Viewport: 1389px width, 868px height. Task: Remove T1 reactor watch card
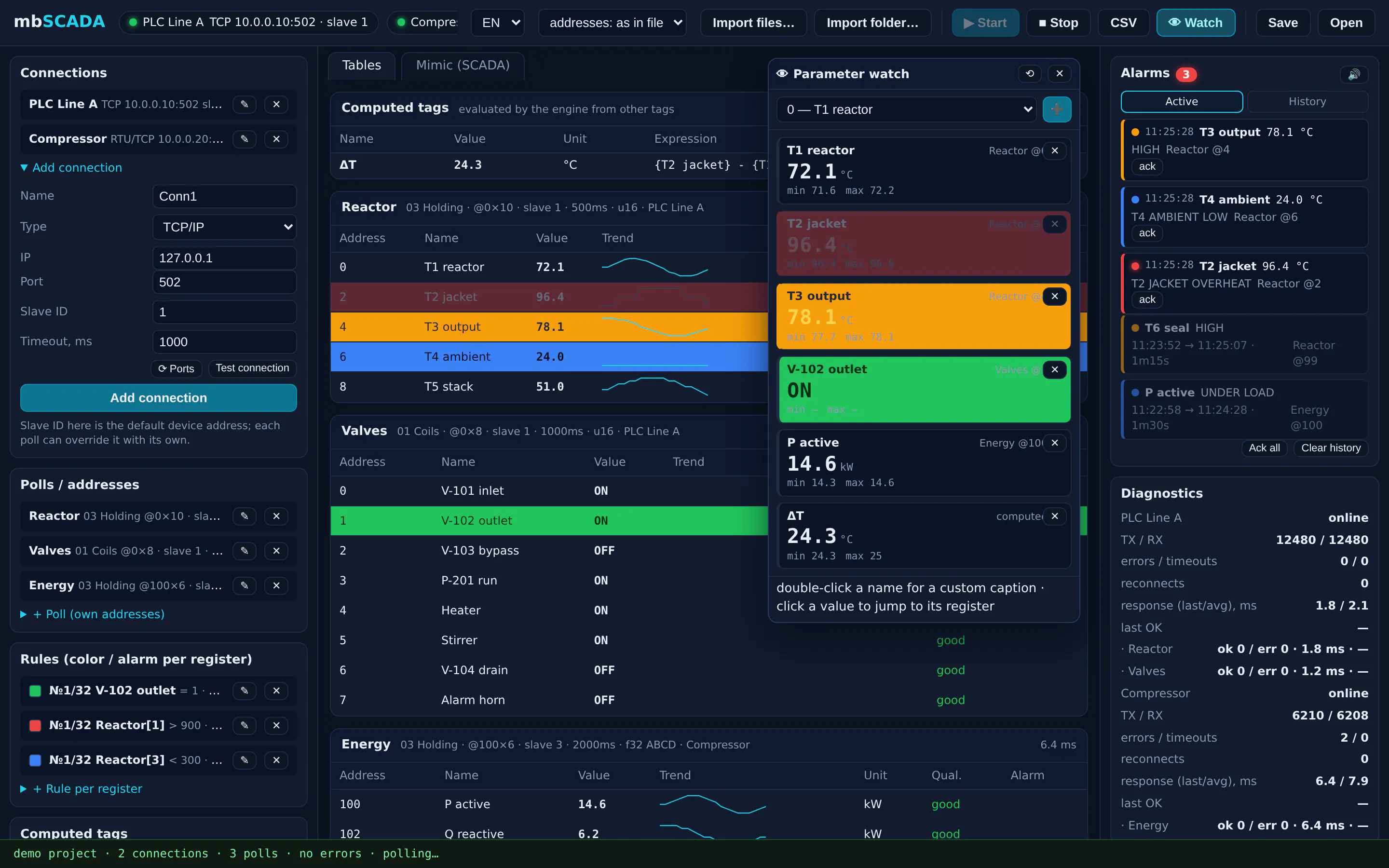pyautogui.click(x=1054, y=150)
